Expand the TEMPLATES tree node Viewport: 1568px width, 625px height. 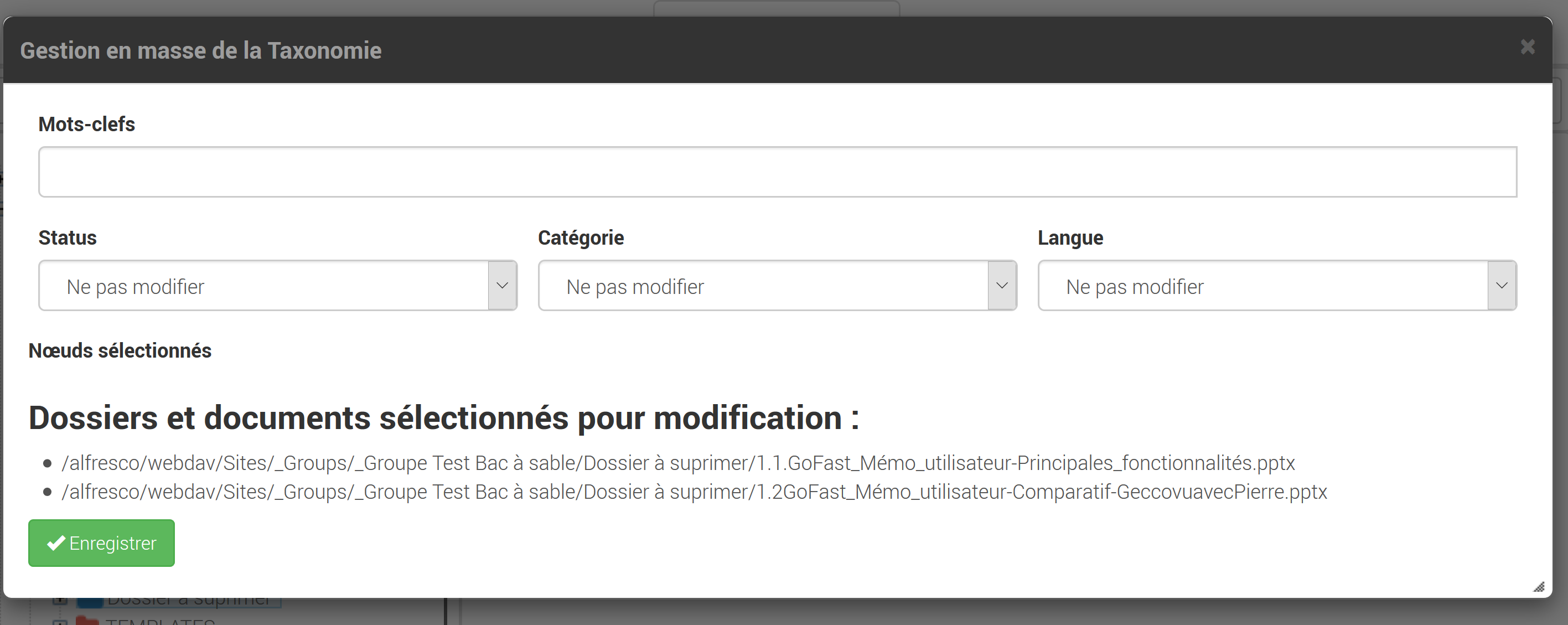[x=59, y=622]
